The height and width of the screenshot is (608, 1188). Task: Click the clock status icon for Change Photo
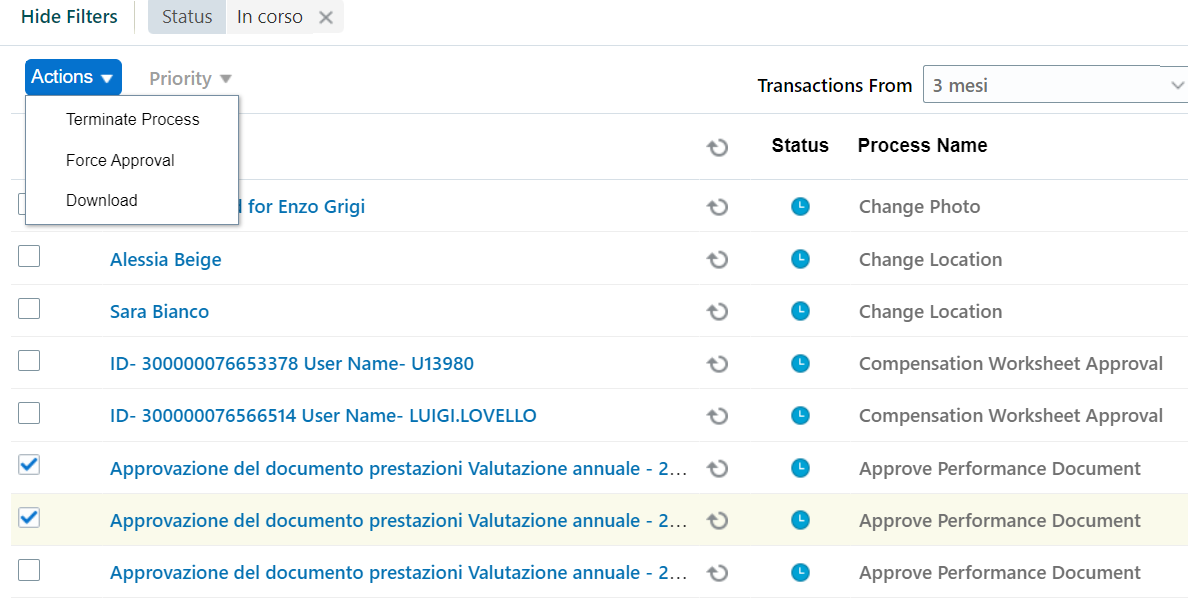pos(800,207)
